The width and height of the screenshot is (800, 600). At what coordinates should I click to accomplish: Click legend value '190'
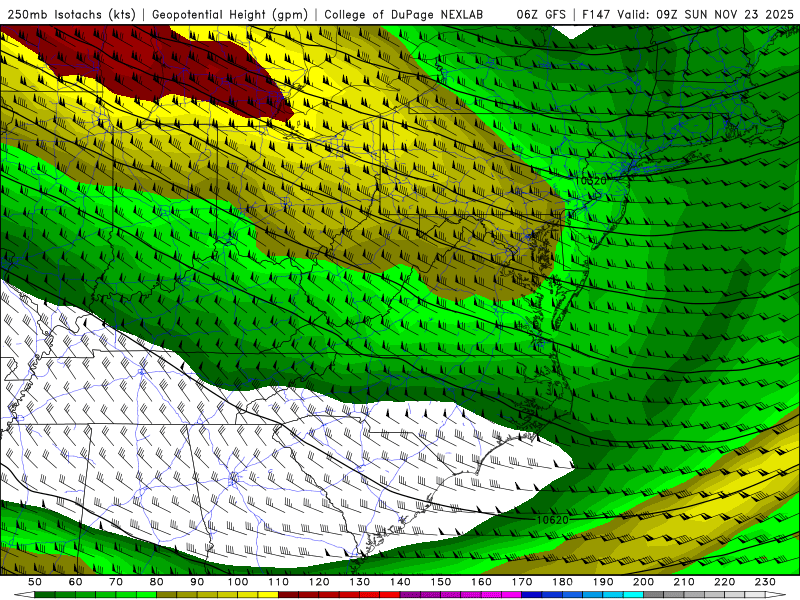pyautogui.click(x=603, y=582)
